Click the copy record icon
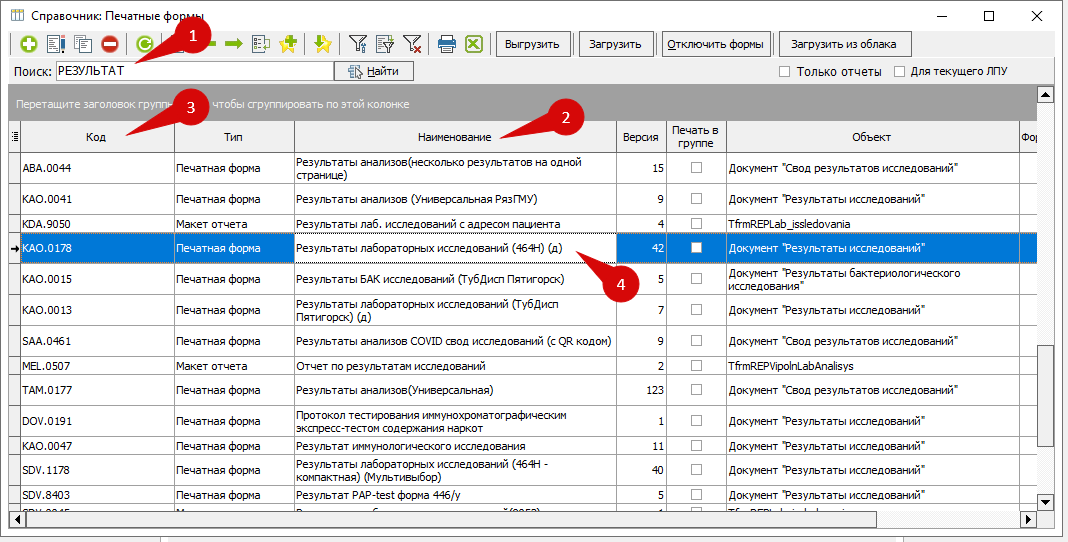 pyautogui.click(x=83, y=44)
